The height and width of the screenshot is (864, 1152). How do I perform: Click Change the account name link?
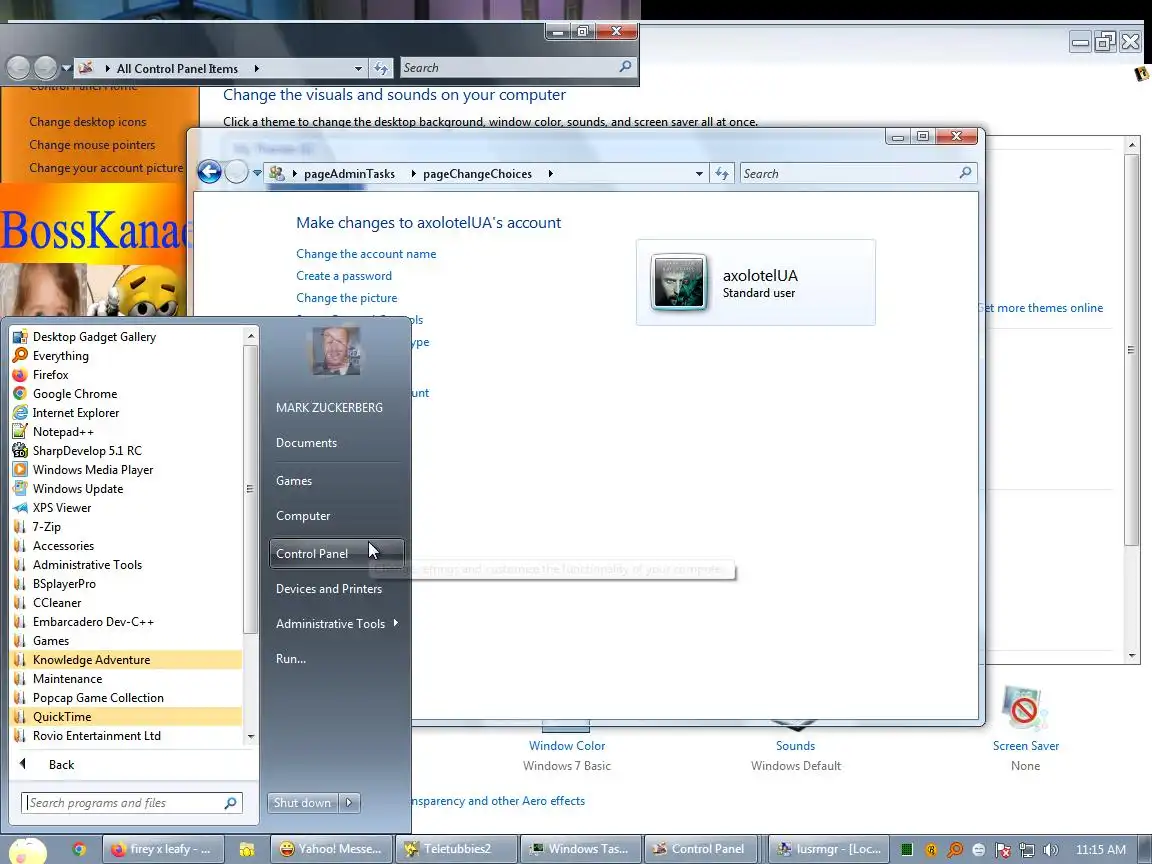(x=366, y=254)
